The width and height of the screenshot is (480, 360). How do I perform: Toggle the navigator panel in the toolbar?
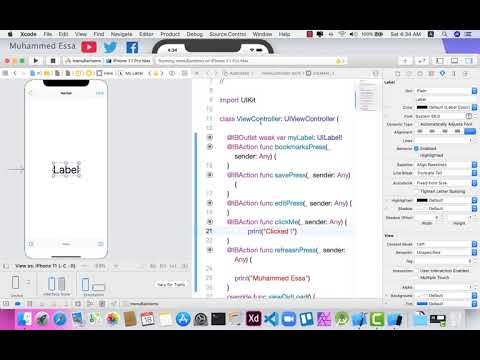(x=440, y=61)
